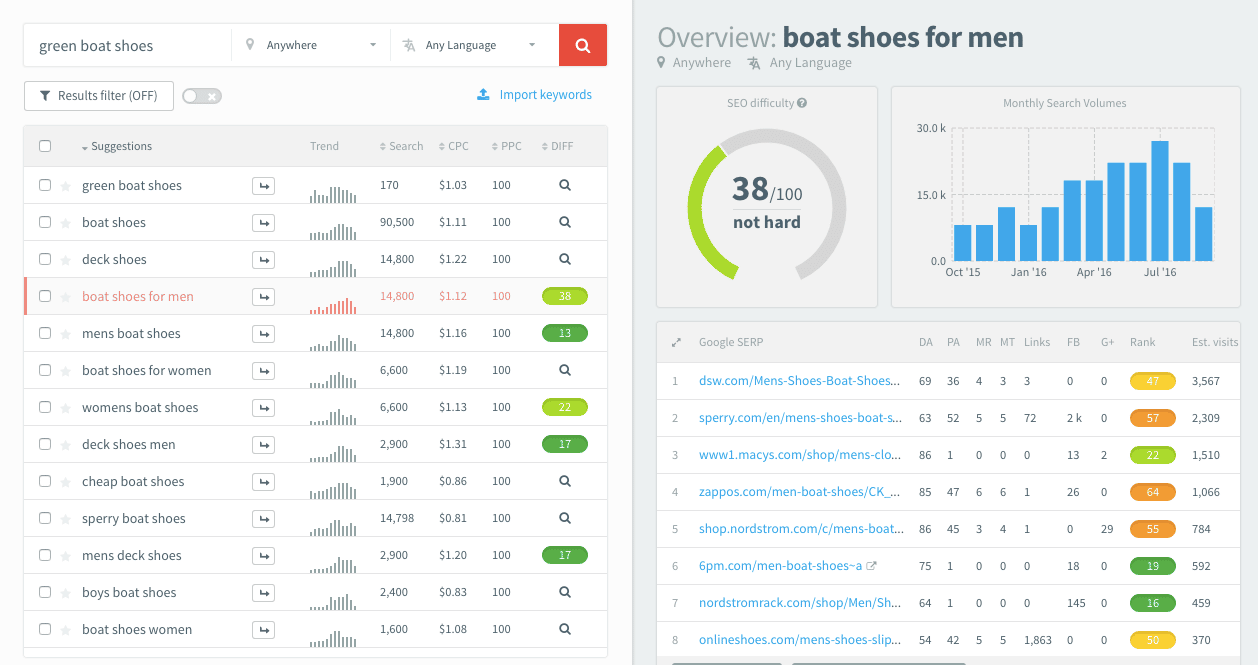Click the tallest bar in Monthly Search Volumes chart

(x=1160, y=200)
